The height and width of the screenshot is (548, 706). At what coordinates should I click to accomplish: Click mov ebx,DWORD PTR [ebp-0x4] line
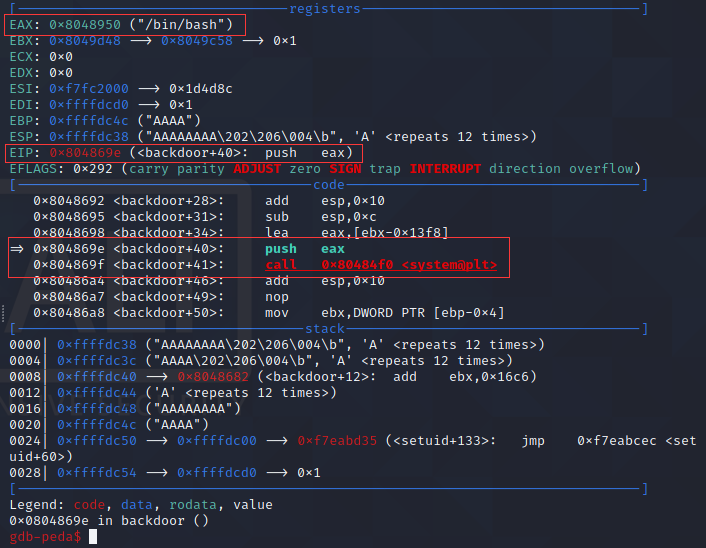268,312
